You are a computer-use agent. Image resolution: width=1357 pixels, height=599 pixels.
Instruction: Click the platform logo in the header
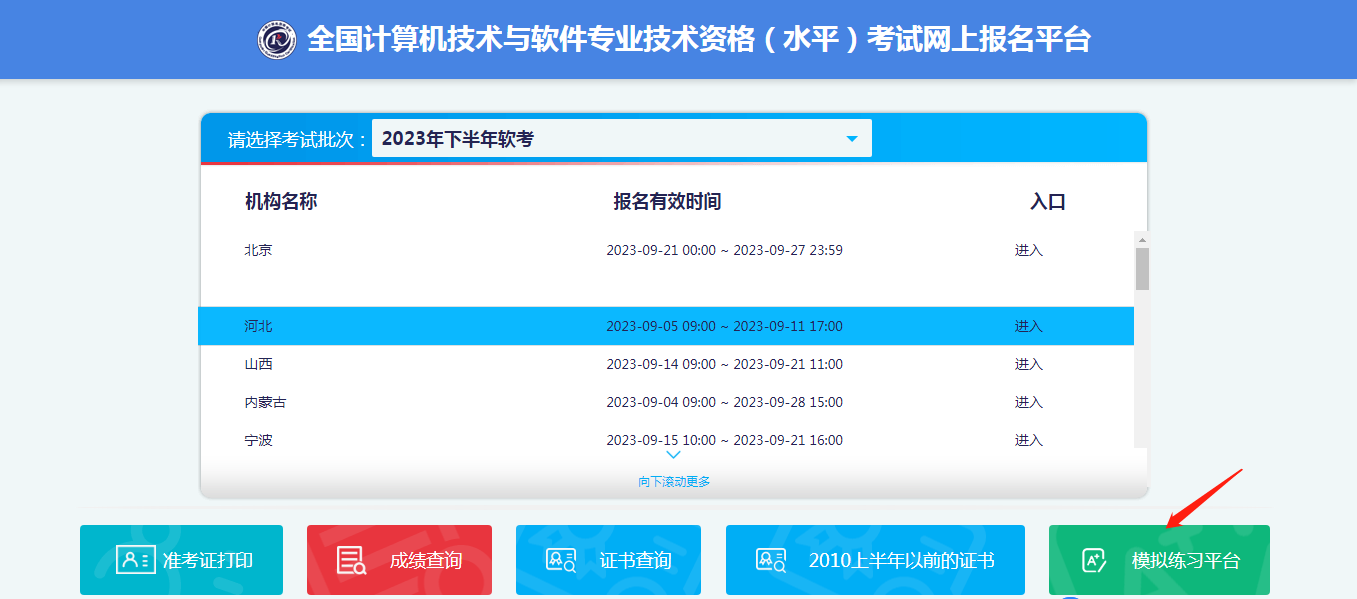tap(277, 40)
